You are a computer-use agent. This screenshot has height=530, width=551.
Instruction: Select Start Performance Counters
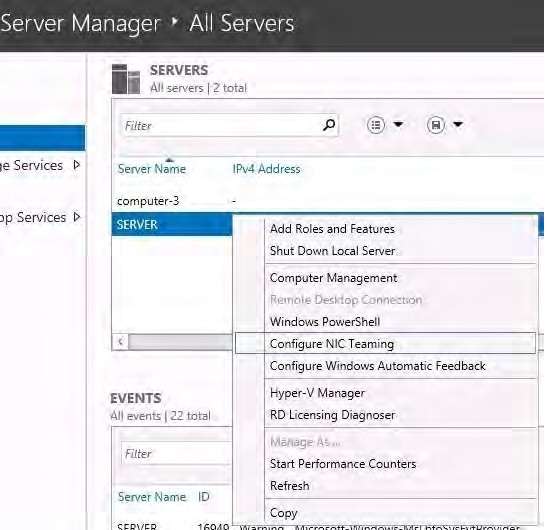343,464
